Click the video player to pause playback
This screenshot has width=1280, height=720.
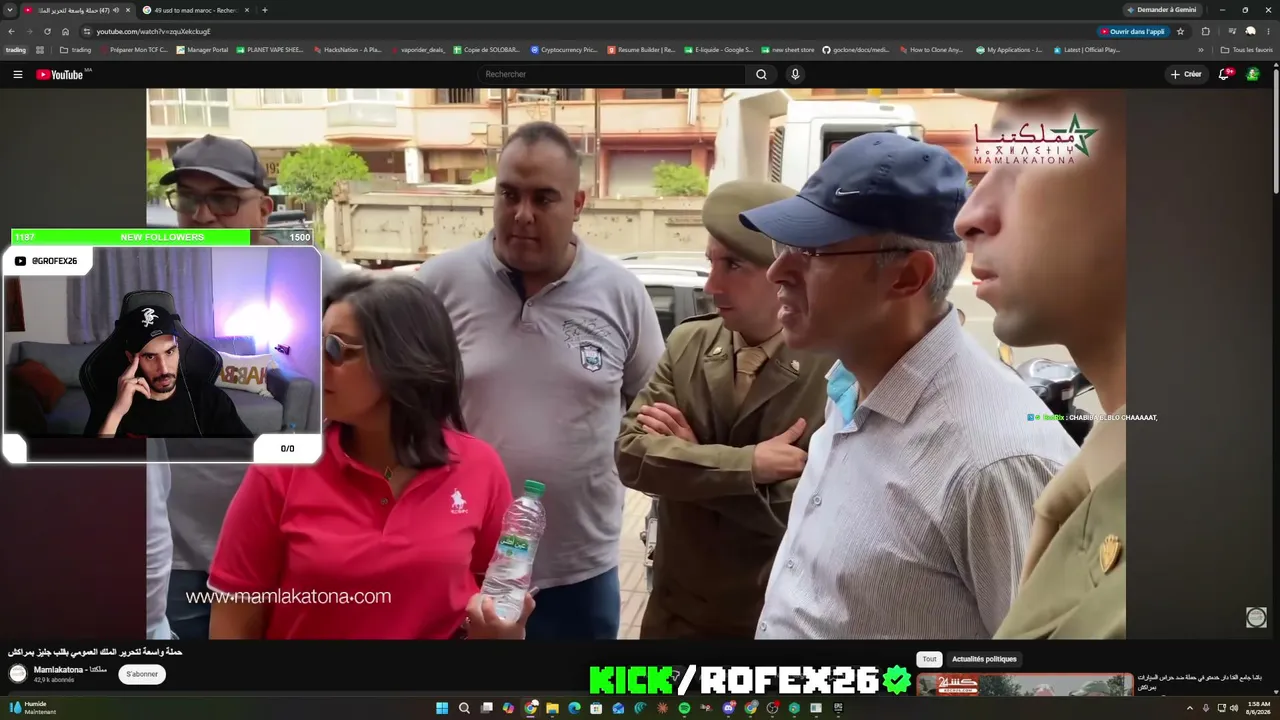636,363
